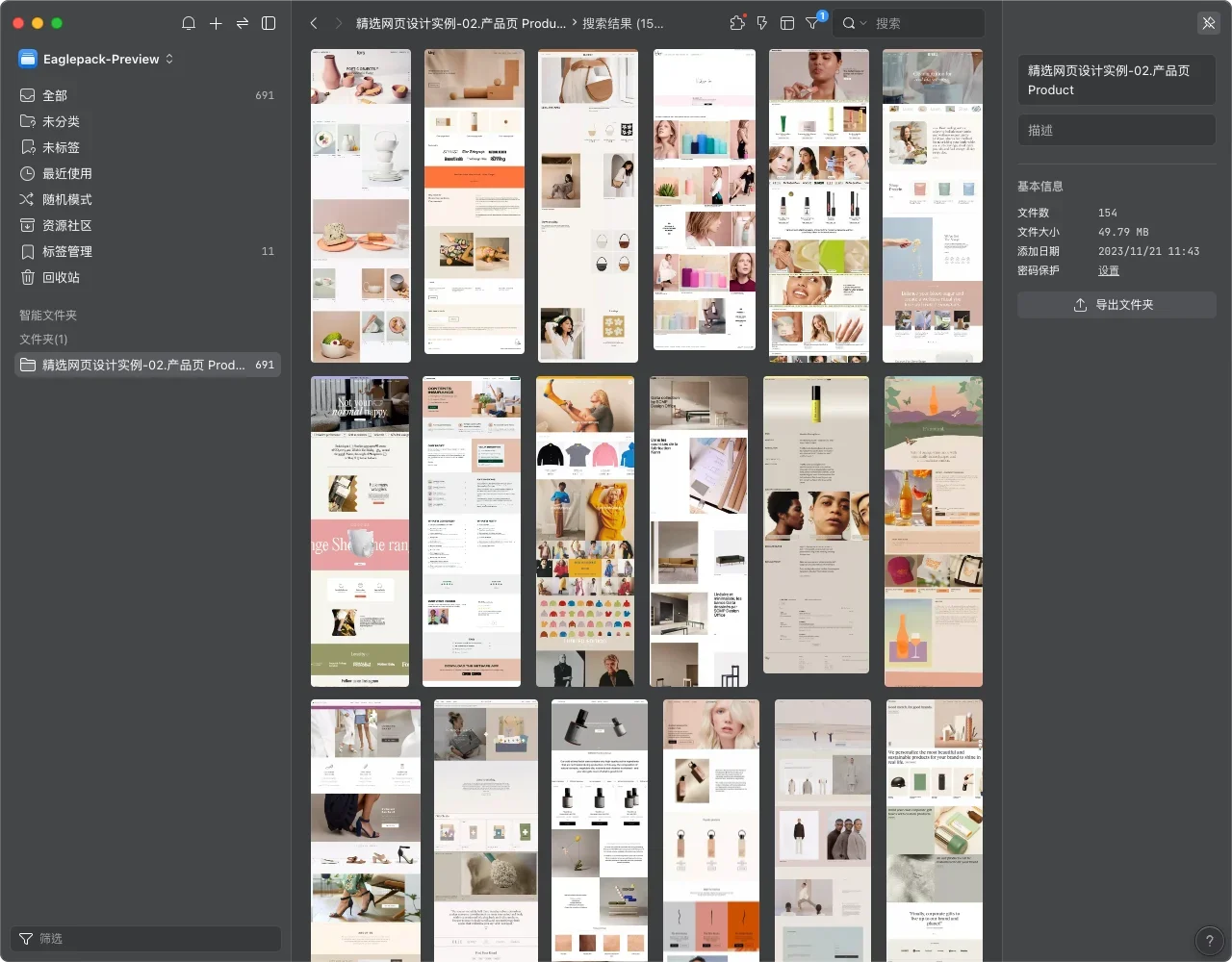Viewport: 1232px width, 962px height.
Task: Click the switch library arrows icon
Action: pyautogui.click(x=243, y=23)
